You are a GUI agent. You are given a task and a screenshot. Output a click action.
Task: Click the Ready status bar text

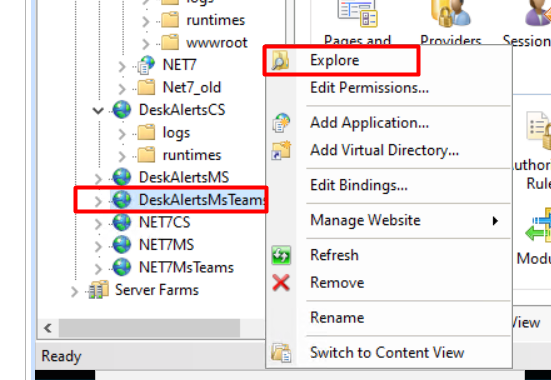pos(61,356)
